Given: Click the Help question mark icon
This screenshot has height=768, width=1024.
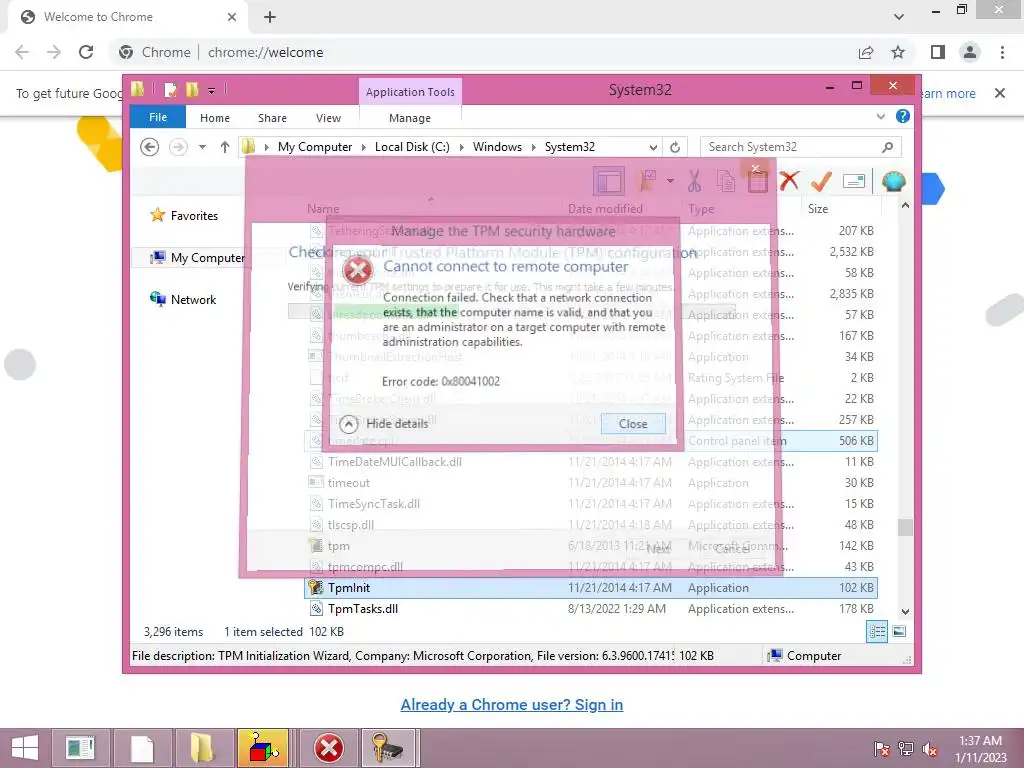Looking at the screenshot, I should (903, 116).
